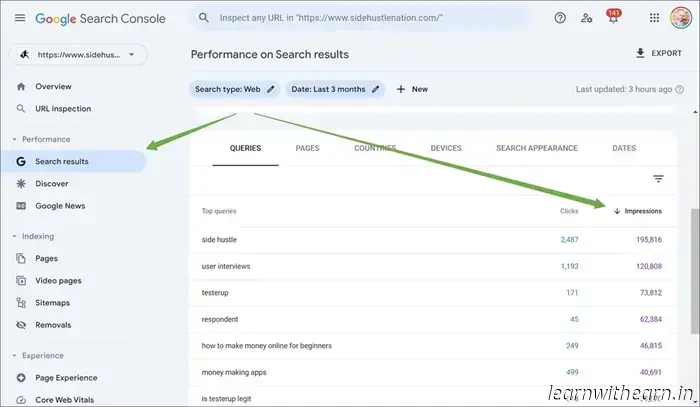Image resolution: width=700 pixels, height=407 pixels.
Task: Click the Export download icon
Action: coord(640,53)
